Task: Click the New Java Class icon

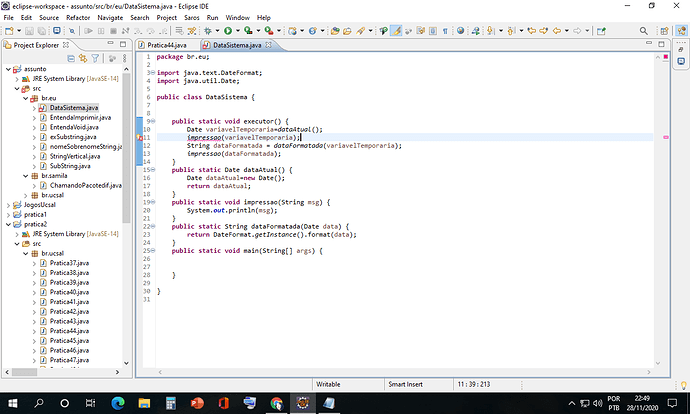Action: [x=312, y=31]
